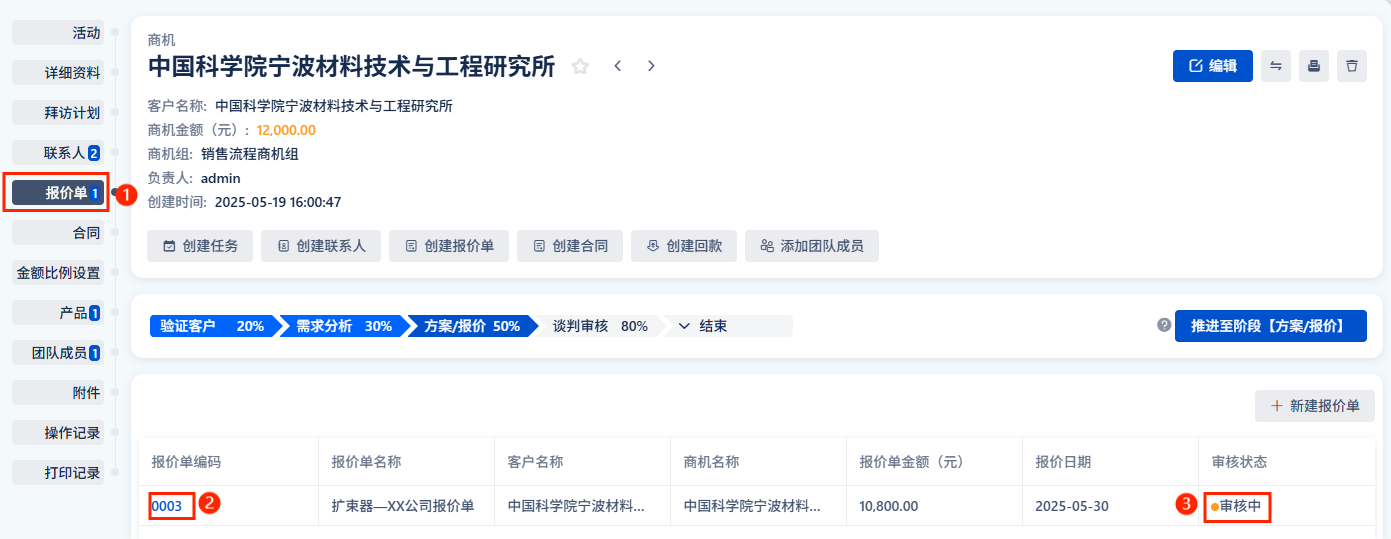Viewport: 1391px width, 539px height.
Task: Click 创建联系人 button
Action: click(x=321, y=246)
